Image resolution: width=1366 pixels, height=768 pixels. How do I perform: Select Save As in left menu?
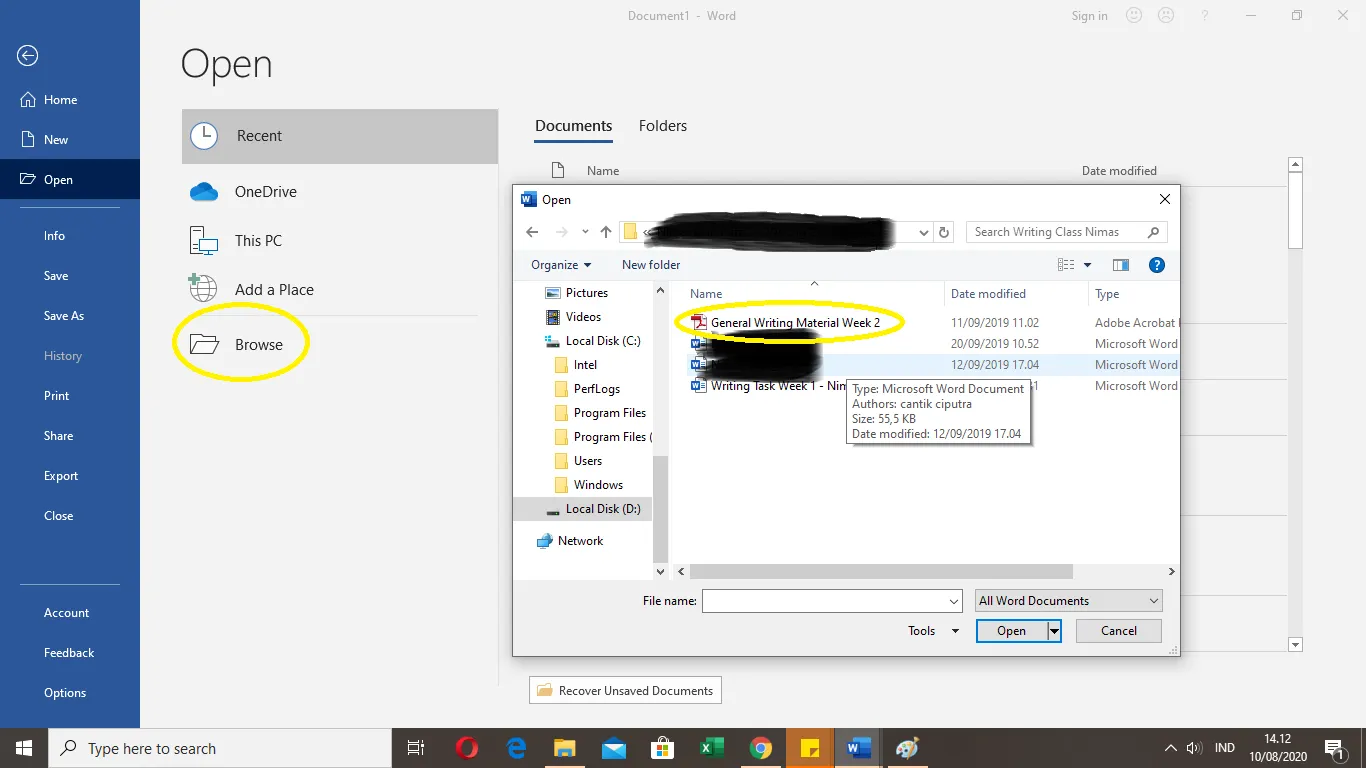(64, 316)
